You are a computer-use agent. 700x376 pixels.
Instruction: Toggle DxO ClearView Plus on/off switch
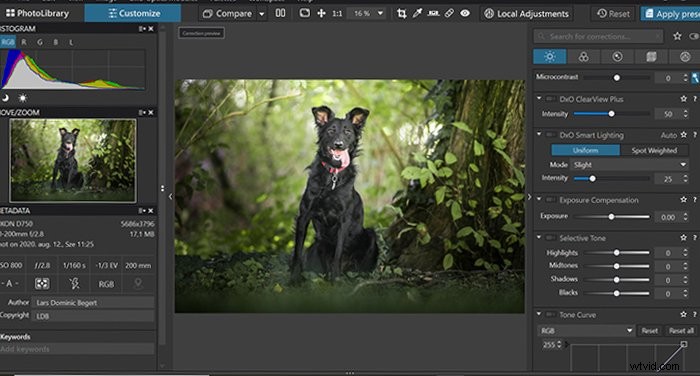pos(550,99)
